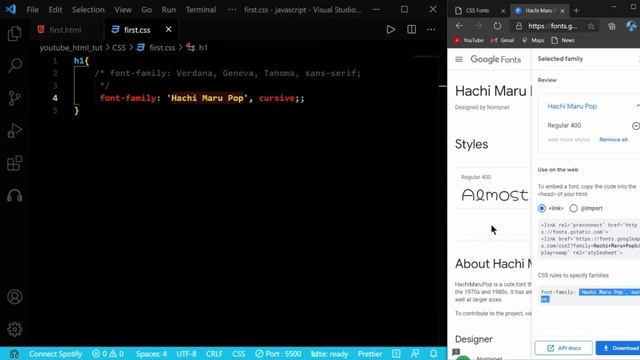Viewport: 640px width, 360px height.
Task: Show overflow menu items in title bar
Action: coord(232,10)
